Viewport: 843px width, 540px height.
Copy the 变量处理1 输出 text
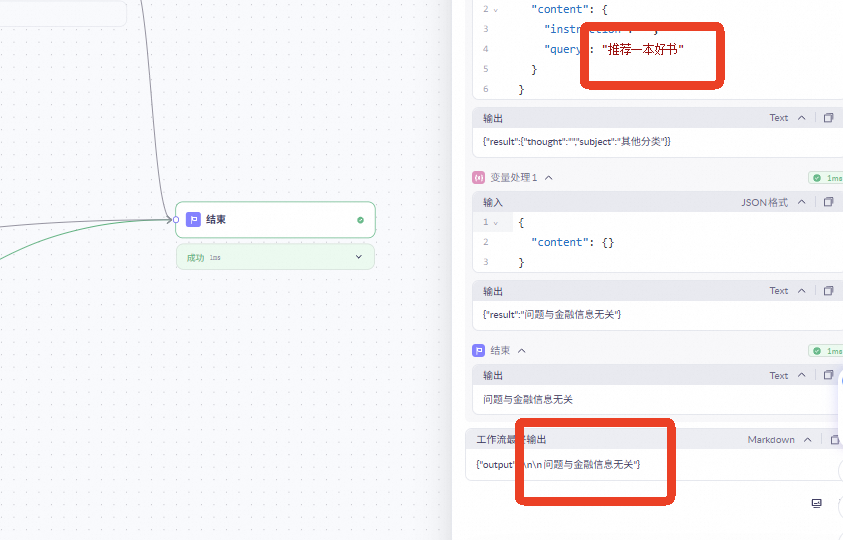pyautogui.click(x=828, y=290)
